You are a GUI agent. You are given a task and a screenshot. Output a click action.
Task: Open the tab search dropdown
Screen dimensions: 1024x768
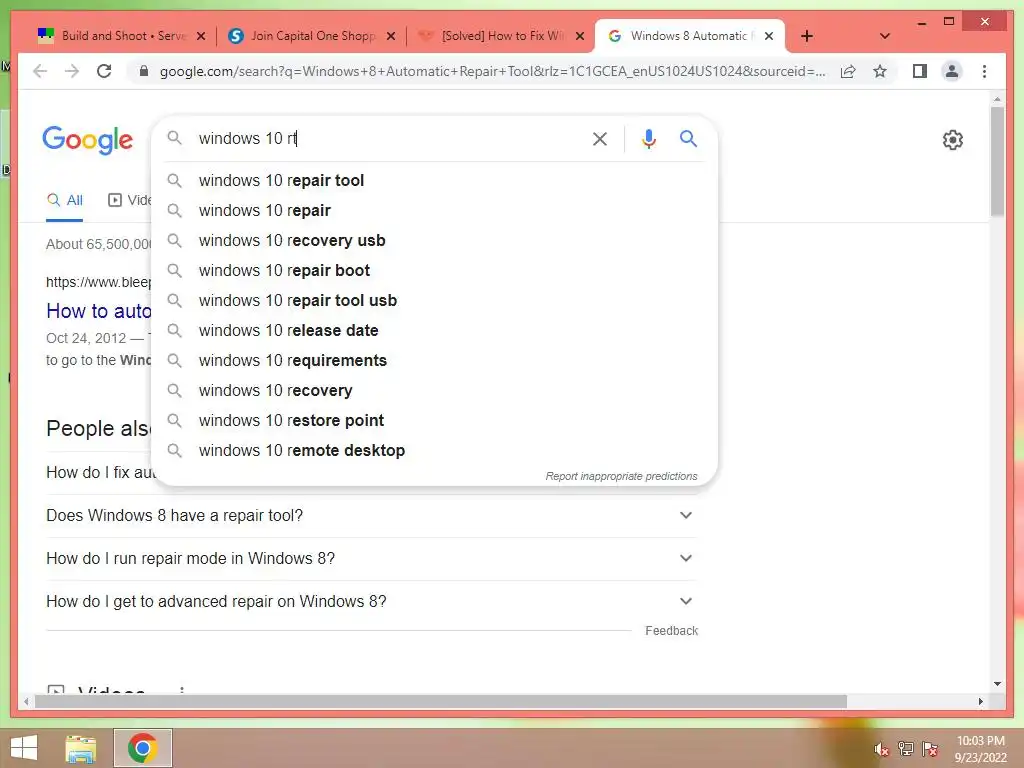[884, 36]
